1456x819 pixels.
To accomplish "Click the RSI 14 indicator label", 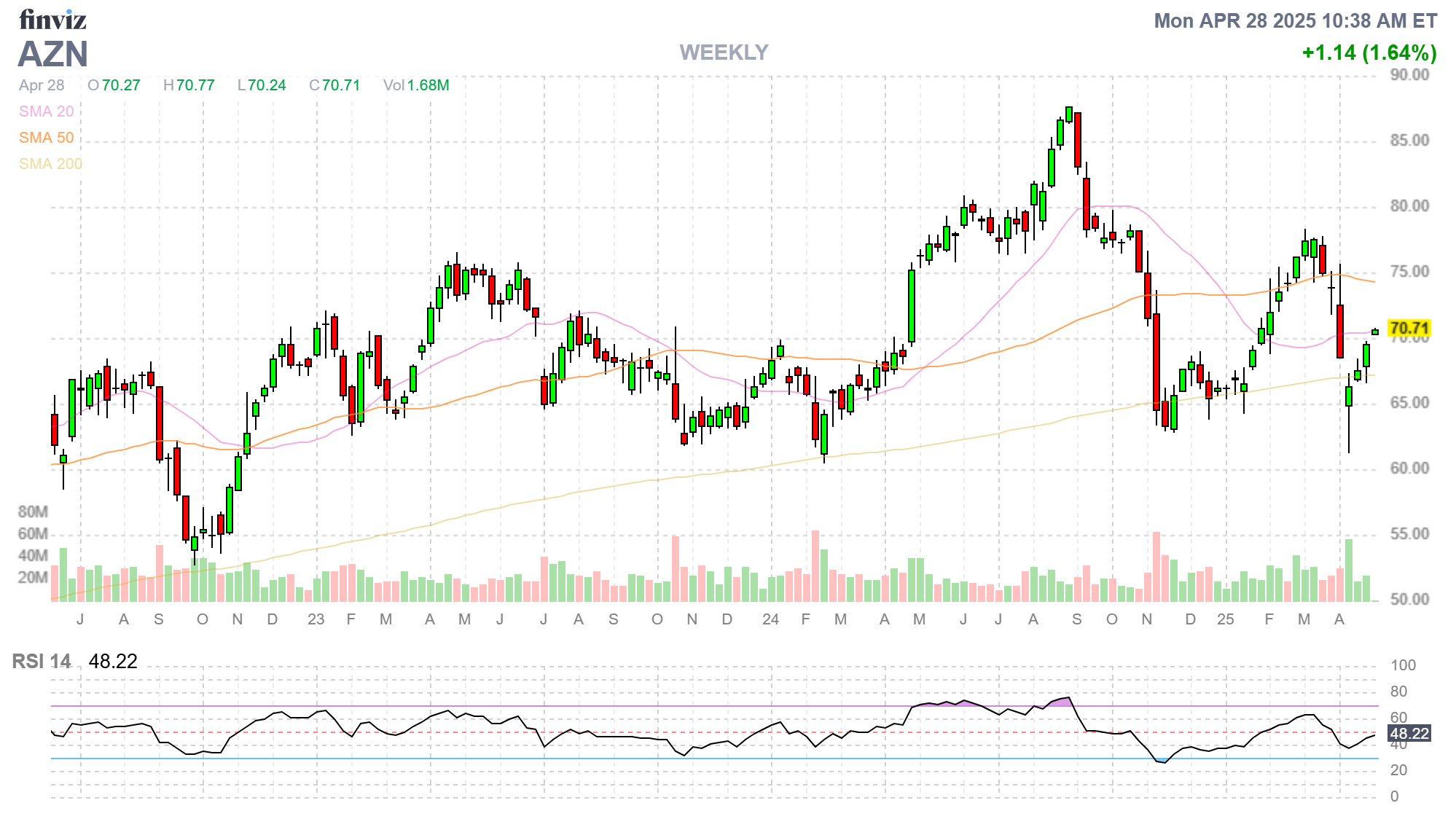I will coord(42,661).
